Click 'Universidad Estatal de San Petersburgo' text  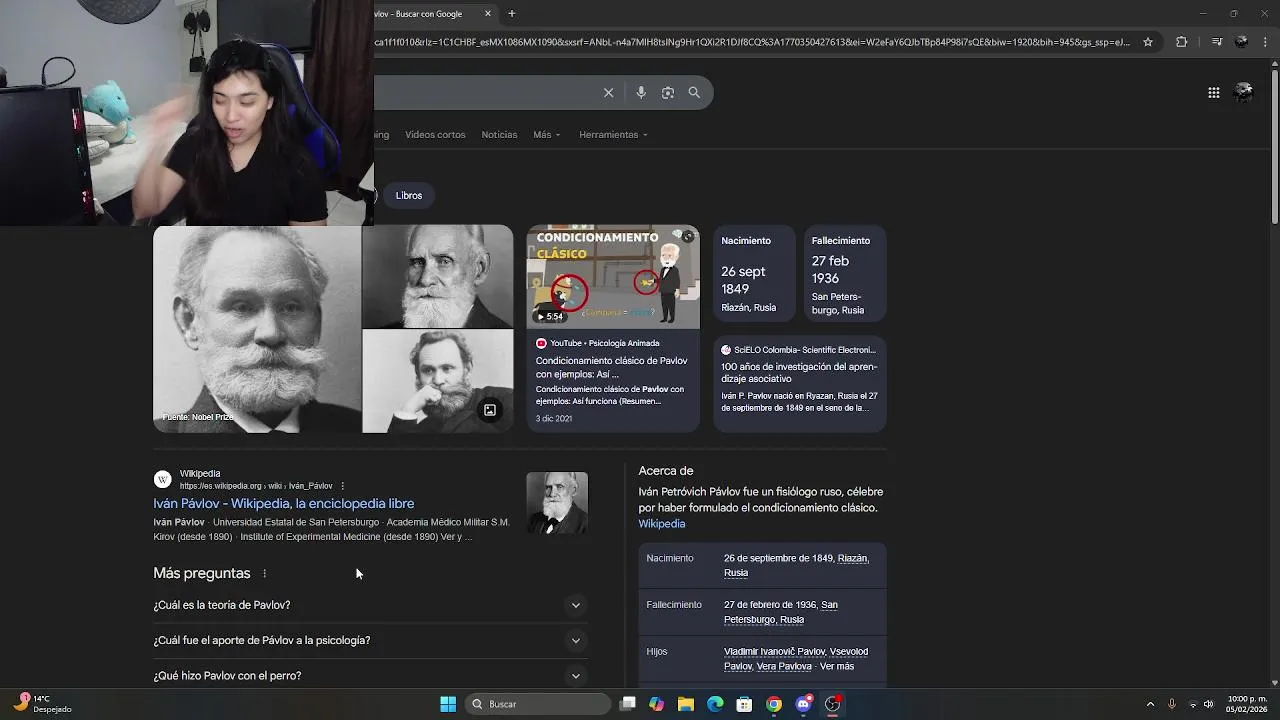coord(296,522)
